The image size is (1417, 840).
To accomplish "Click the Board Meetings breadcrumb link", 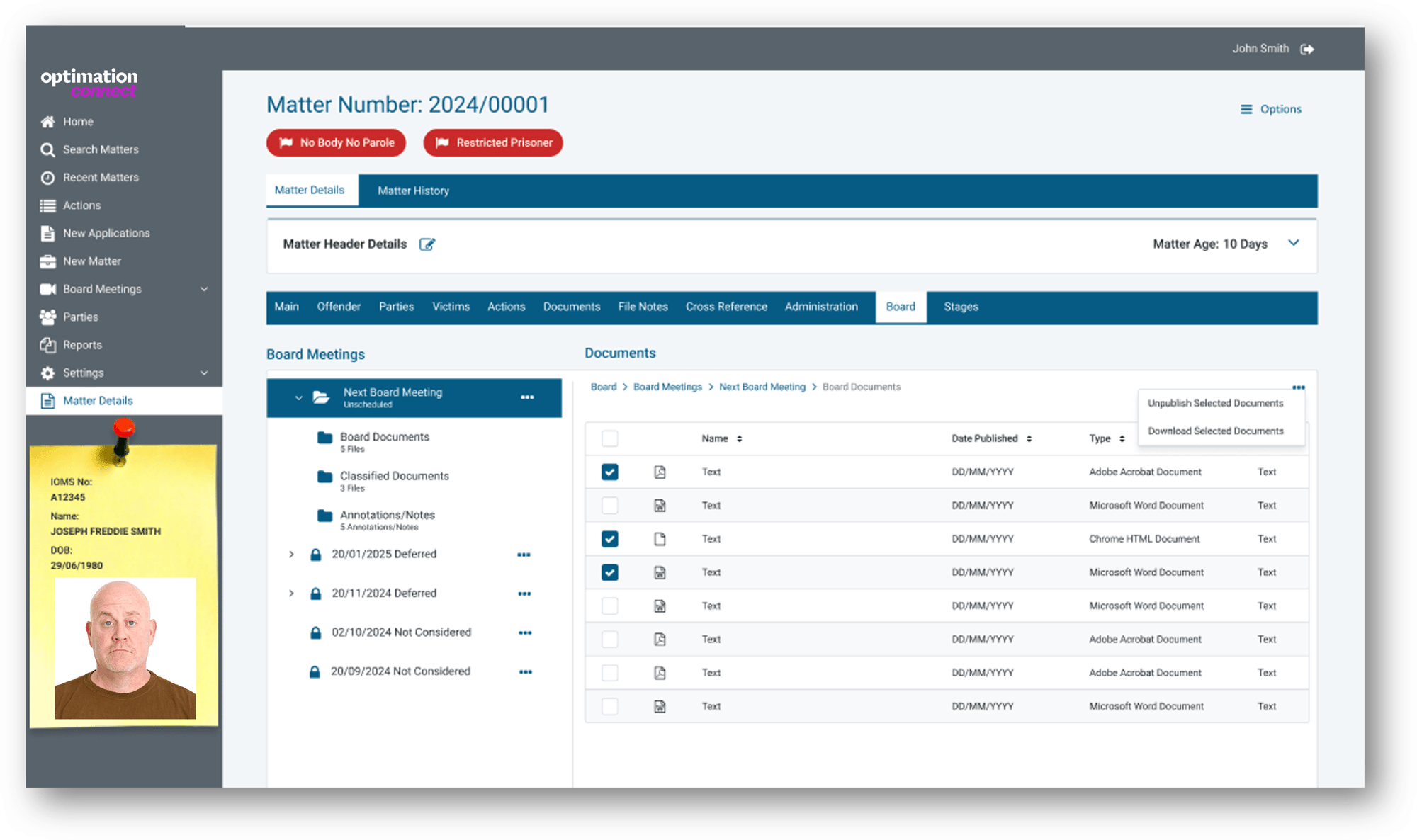I will [667, 387].
